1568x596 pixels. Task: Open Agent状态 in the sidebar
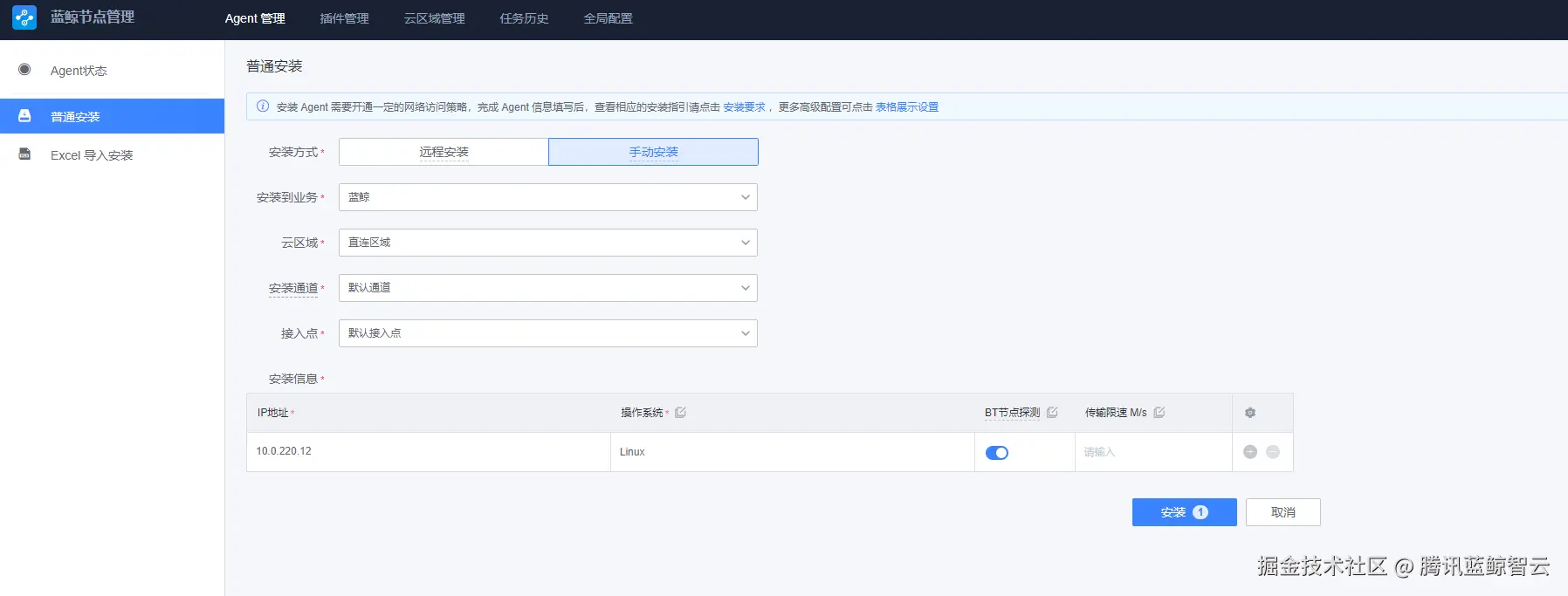point(112,71)
